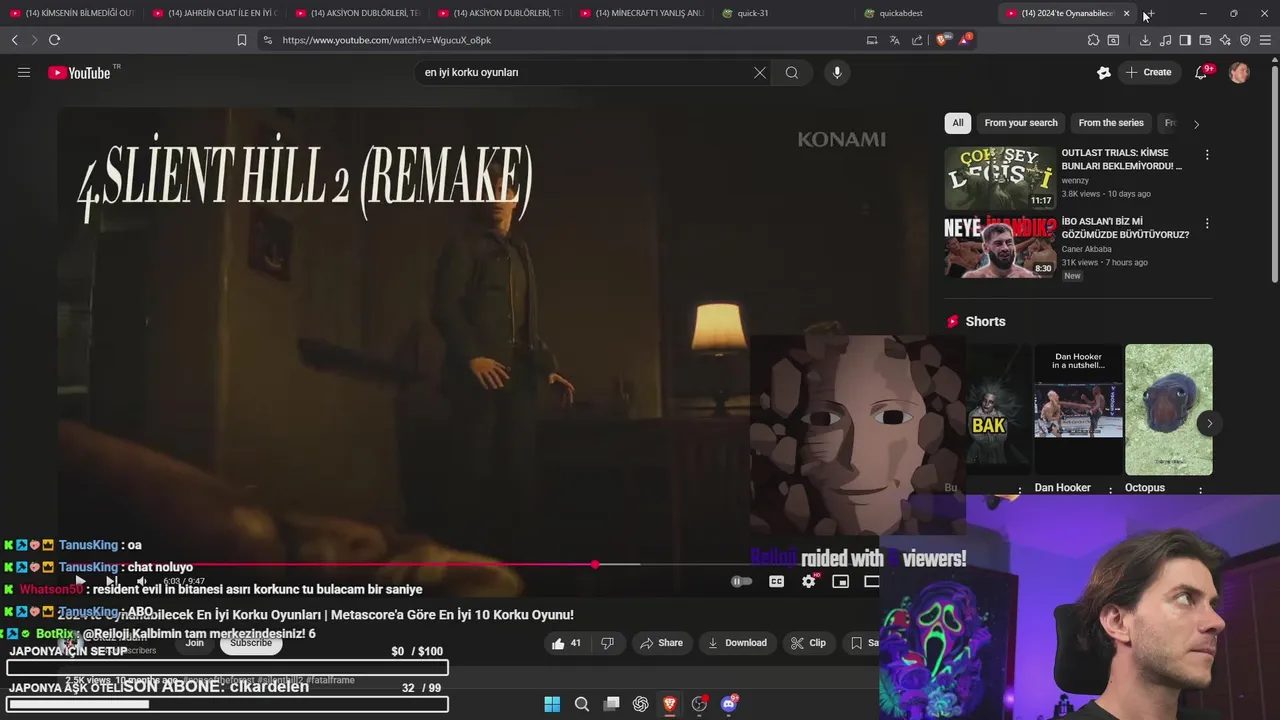
Task: Toggle the browser sidebar panel icon
Action: point(1185,40)
